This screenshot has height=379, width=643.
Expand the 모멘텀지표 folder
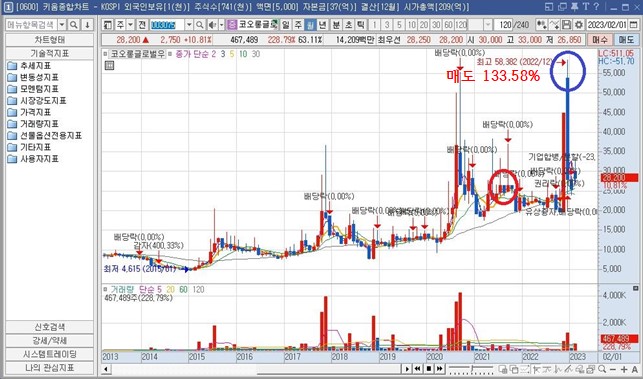(x=33, y=89)
